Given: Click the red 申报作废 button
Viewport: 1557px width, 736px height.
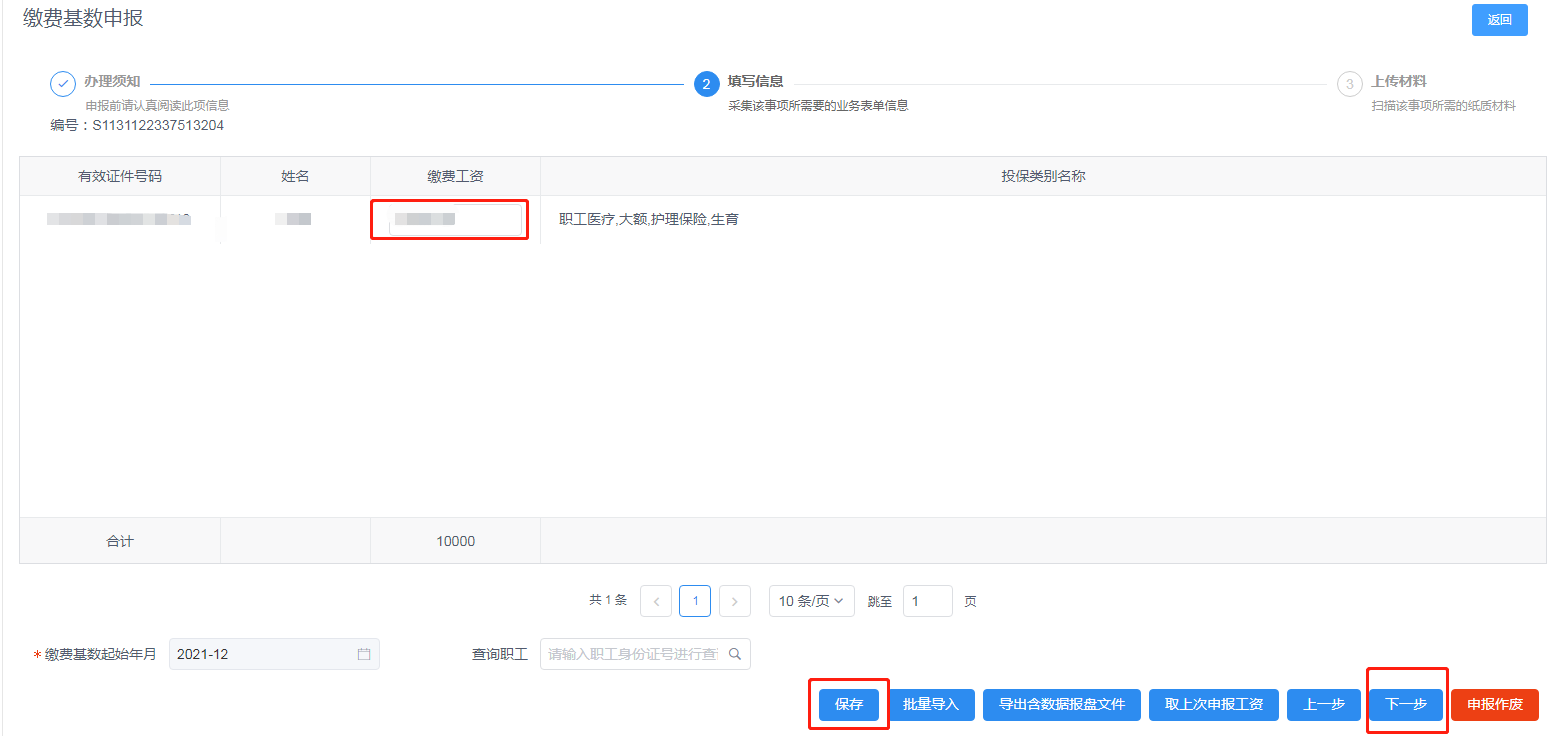Looking at the screenshot, I should click(1495, 704).
